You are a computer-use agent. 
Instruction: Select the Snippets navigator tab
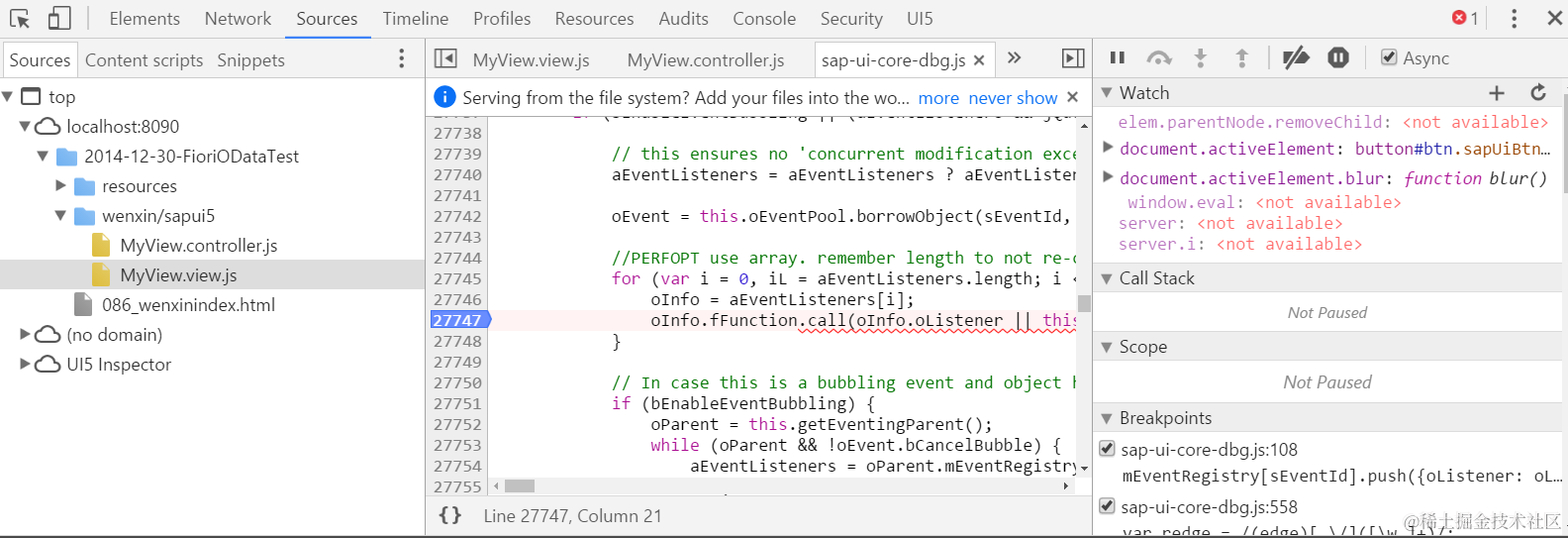[250, 60]
